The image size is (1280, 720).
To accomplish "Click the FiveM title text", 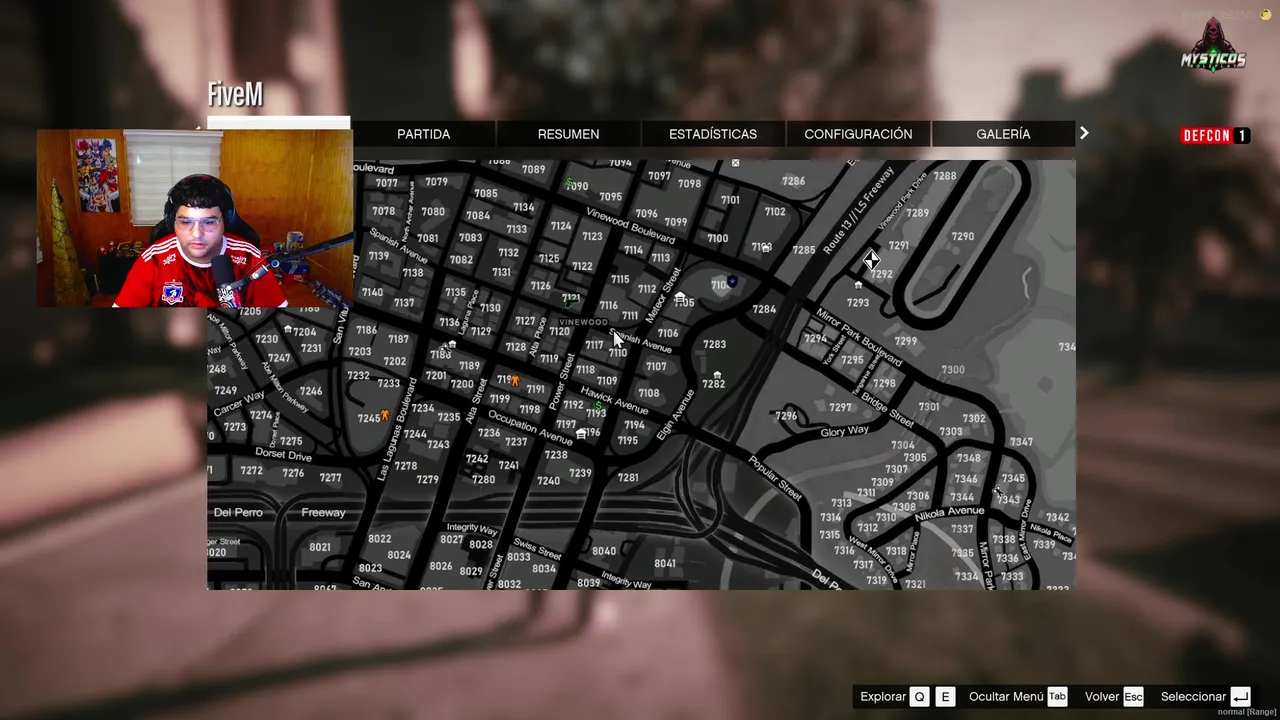I will click(x=235, y=95).
